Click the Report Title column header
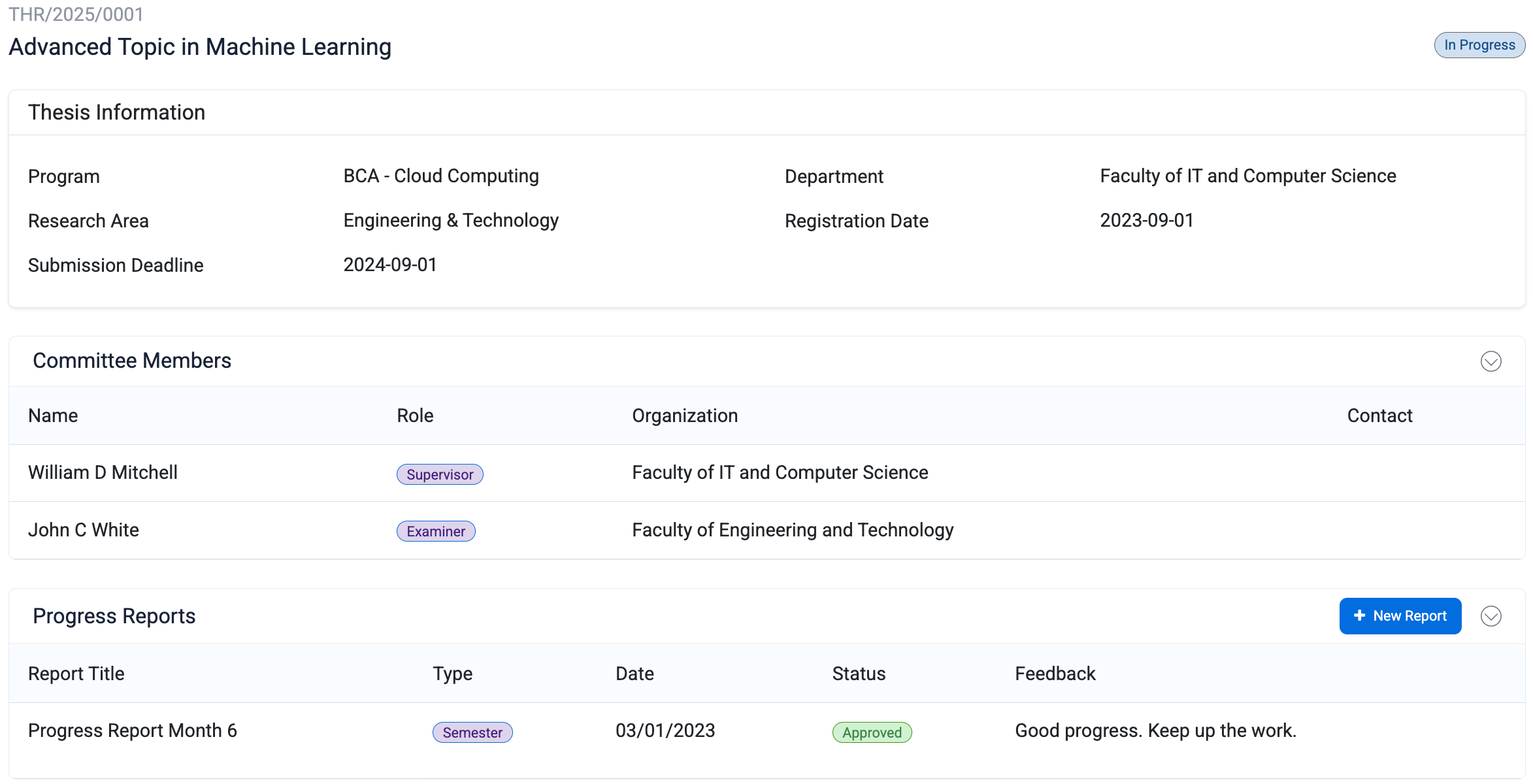 [76, 674]
